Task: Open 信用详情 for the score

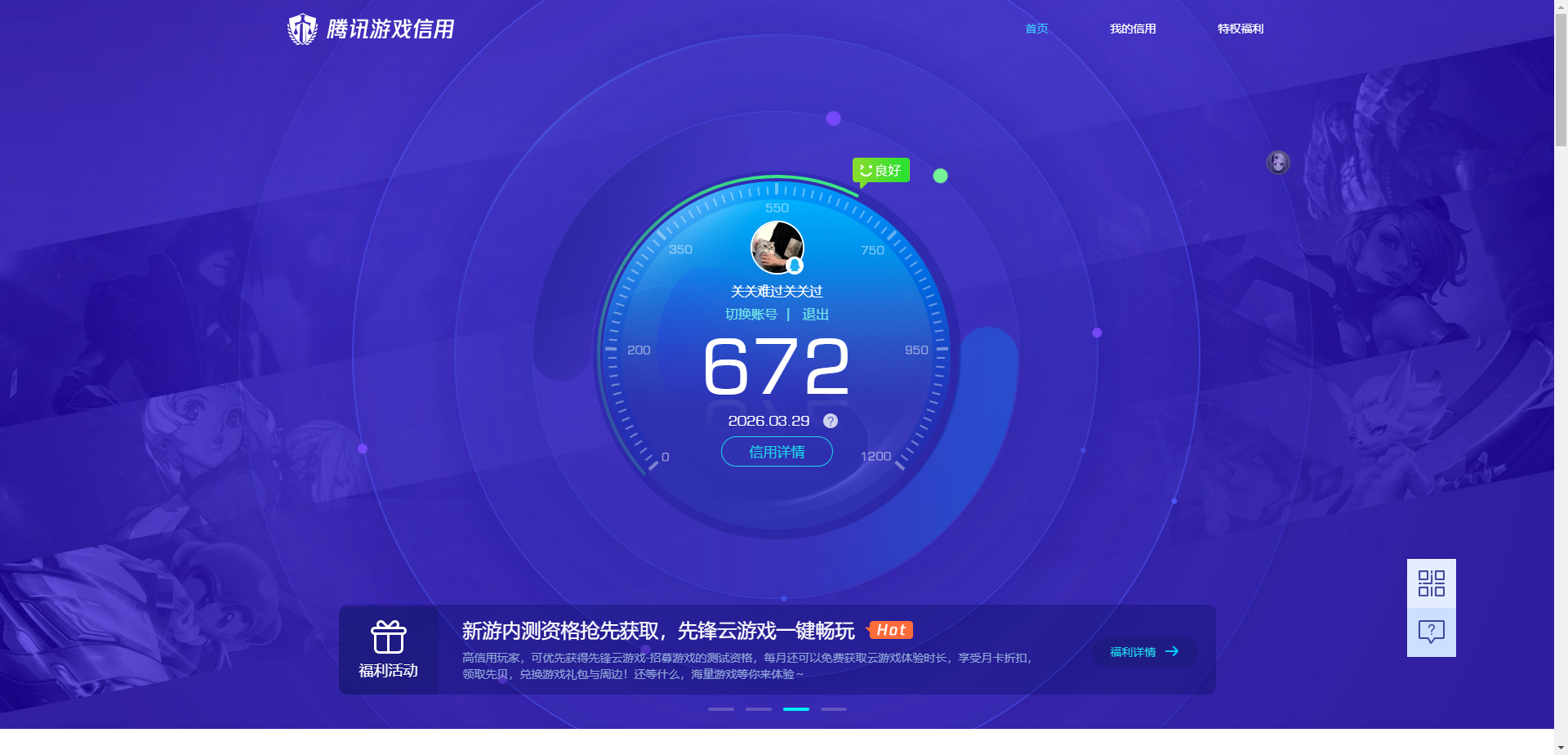Action: point(776,452)
